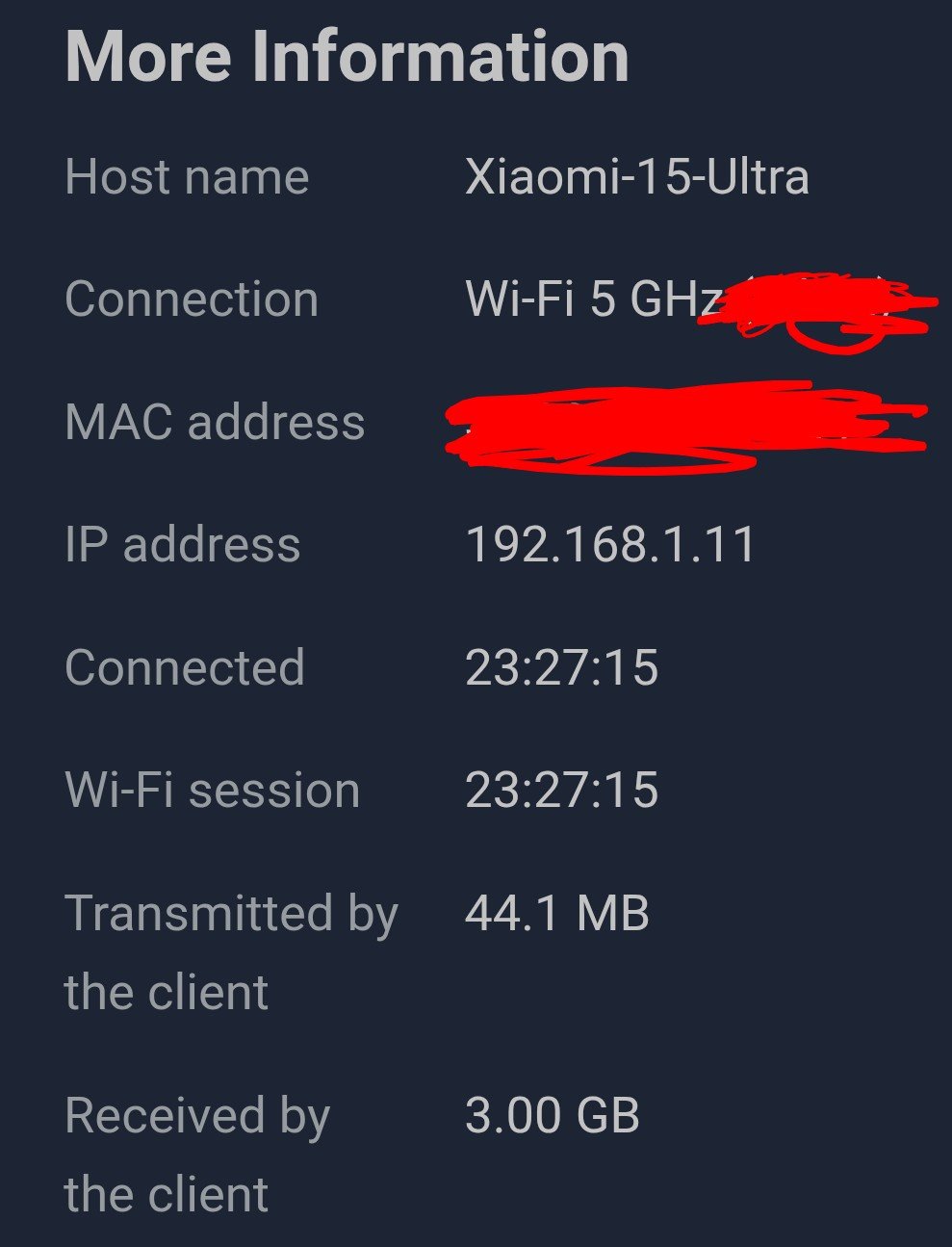Click the Connected label
The height and width of the screenshot is (1247, 952).
(x=185, y=667)
